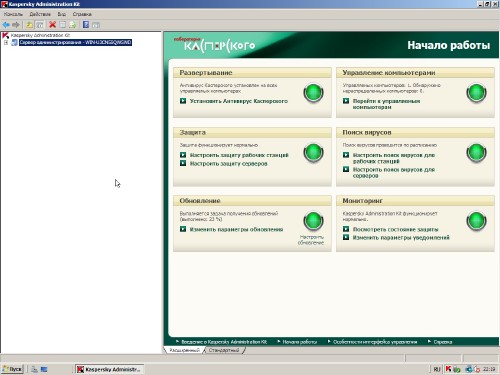Click arrow icon beside Установить Антивирус Касперского
500x375 pixels.
pyautogui.click(x=183, y=101)
